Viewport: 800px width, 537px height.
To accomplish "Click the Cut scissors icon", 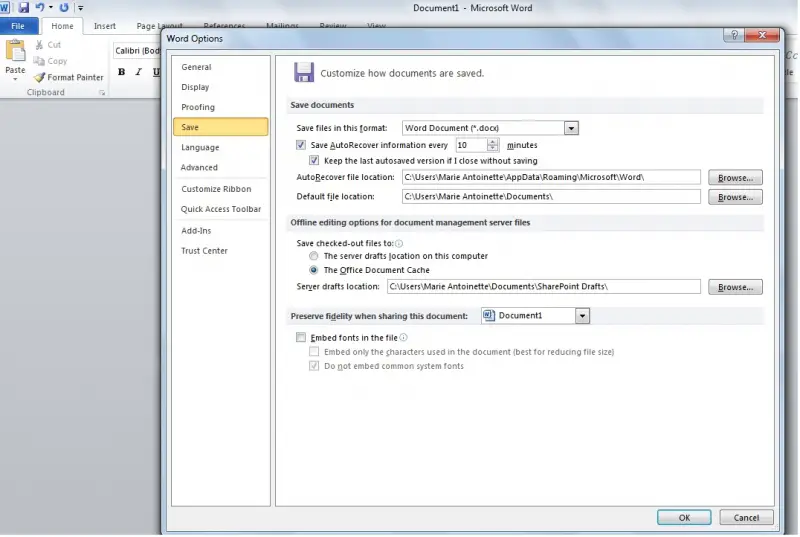I will point(39,45).
